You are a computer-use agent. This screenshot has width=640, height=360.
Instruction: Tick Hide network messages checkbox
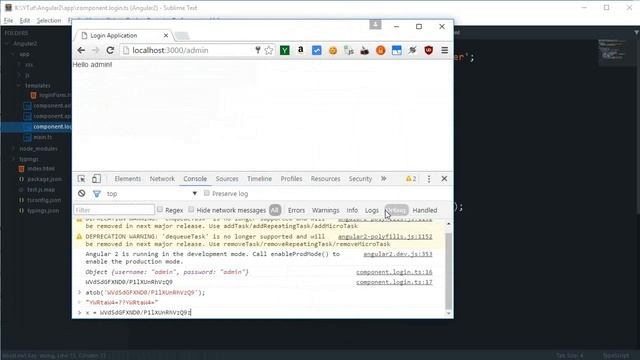[191, 209]
